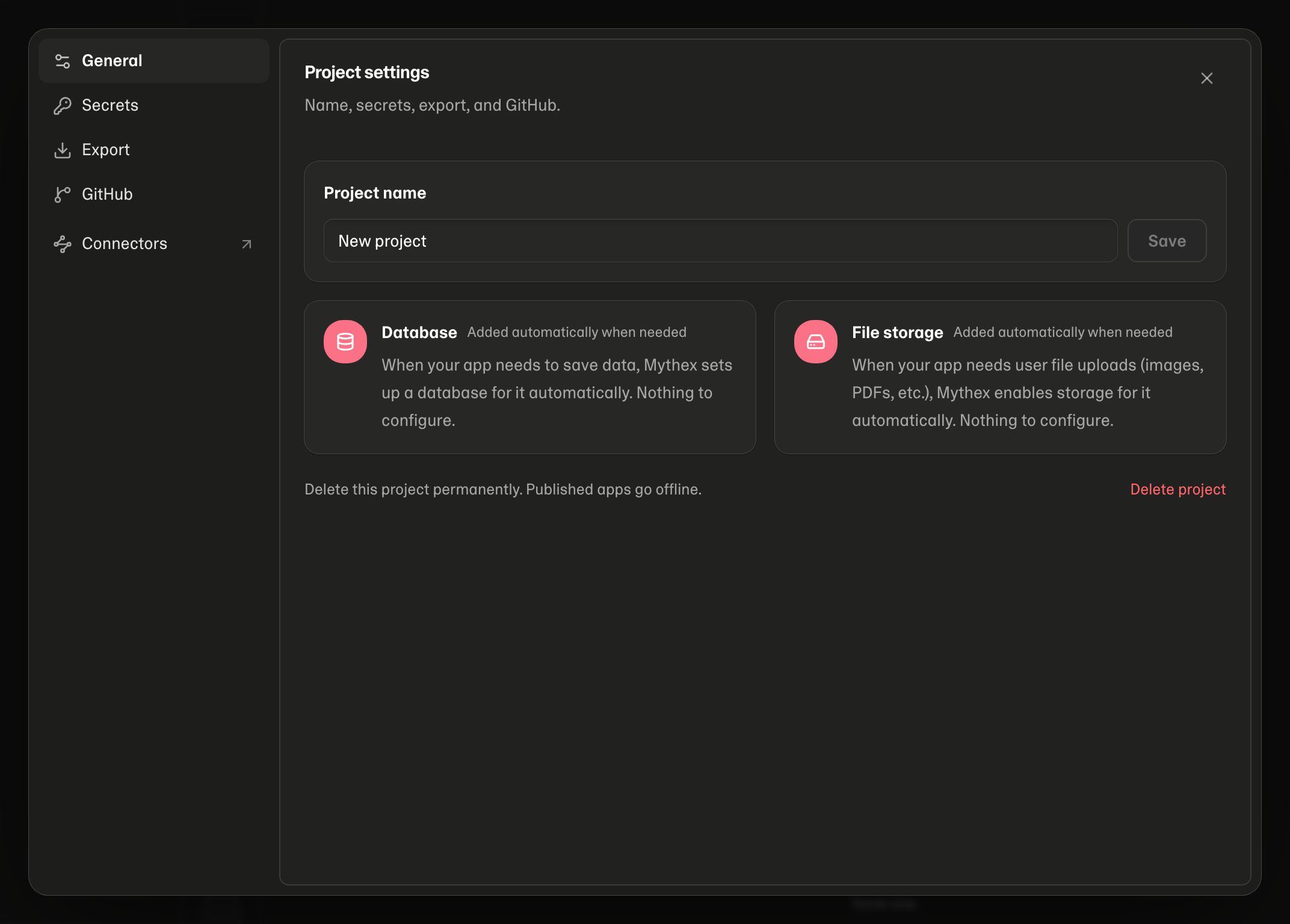Click the Export download icon
This screenshot has height=924, width=1290.
click(63, 150)
